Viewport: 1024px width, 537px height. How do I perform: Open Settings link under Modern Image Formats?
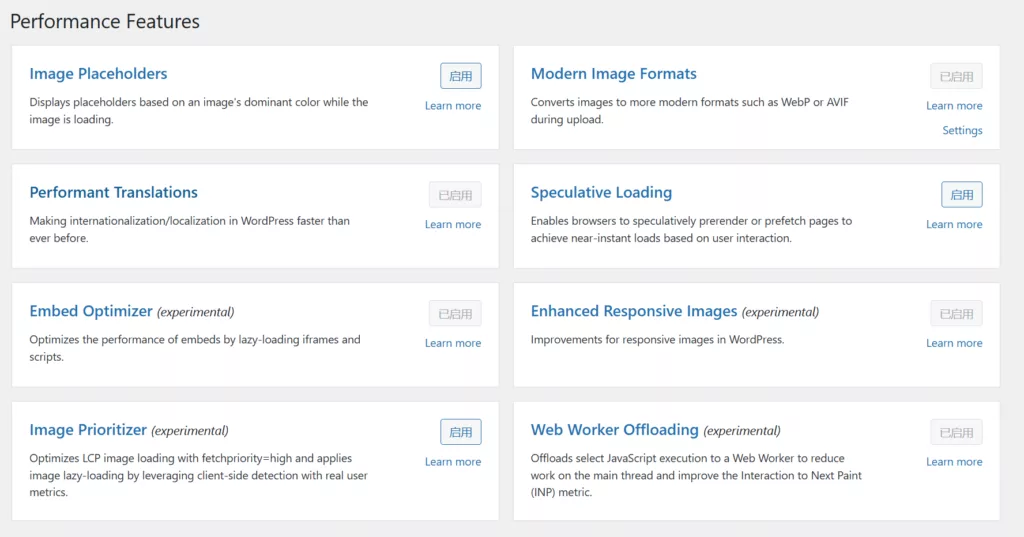pyautogui.click(x=962, y=131)
